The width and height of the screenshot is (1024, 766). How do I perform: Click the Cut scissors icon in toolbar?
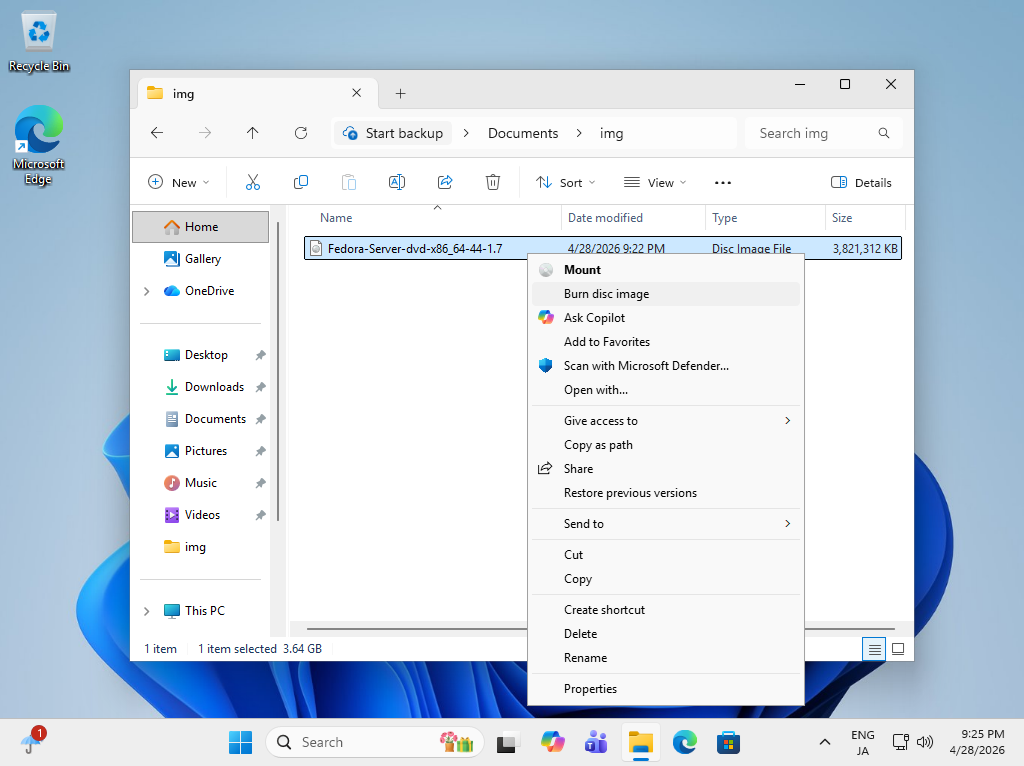tap(252, 182)
